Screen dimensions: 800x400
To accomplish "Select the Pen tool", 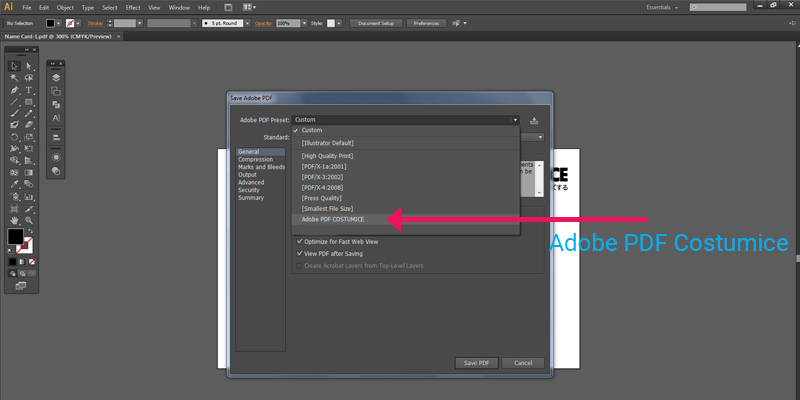I will pos(14,90).
